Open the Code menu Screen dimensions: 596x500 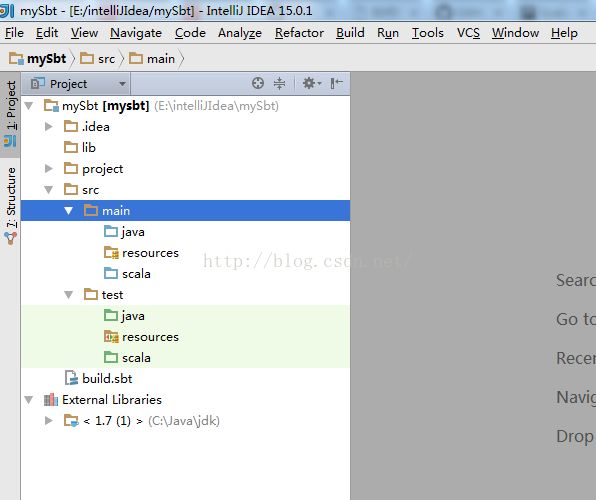tap(190, 33)
